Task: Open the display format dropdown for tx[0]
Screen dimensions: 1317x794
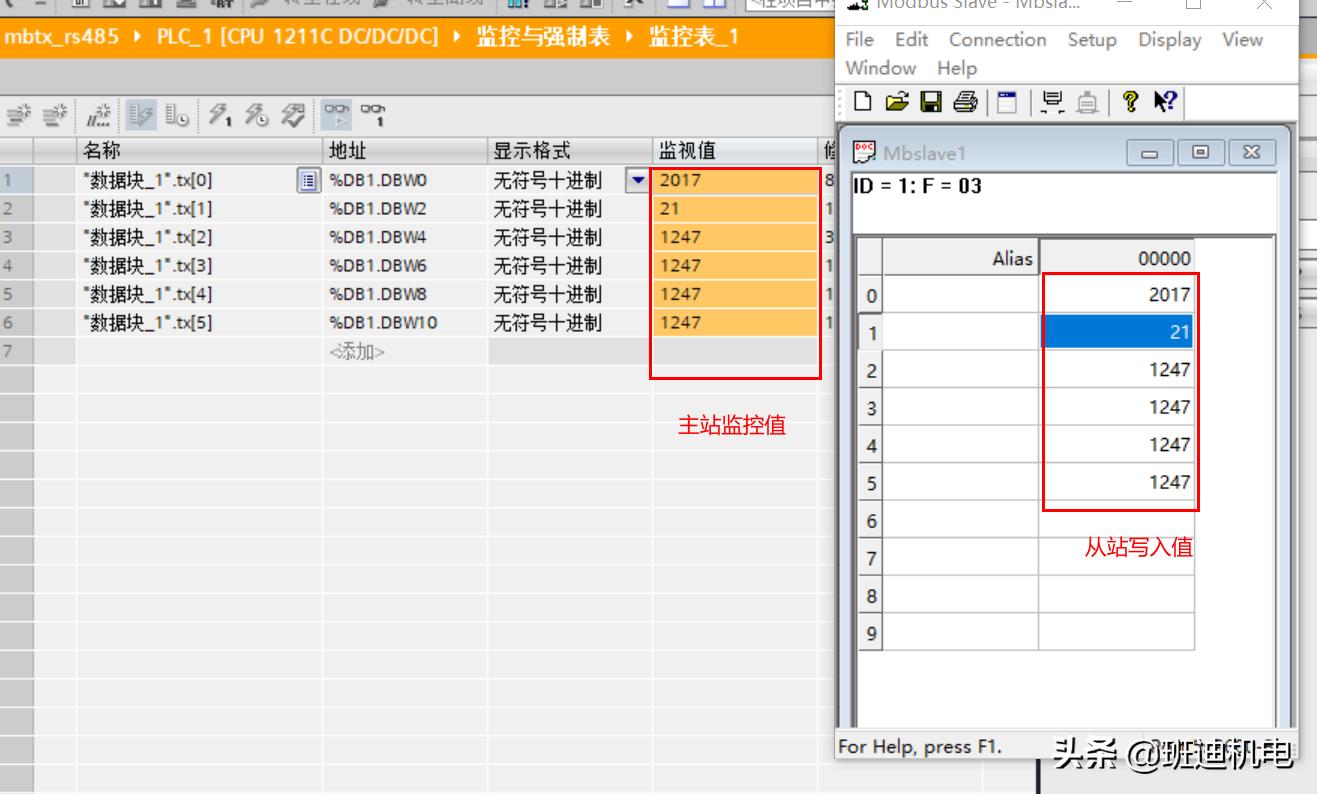Action: pos(637,179)
